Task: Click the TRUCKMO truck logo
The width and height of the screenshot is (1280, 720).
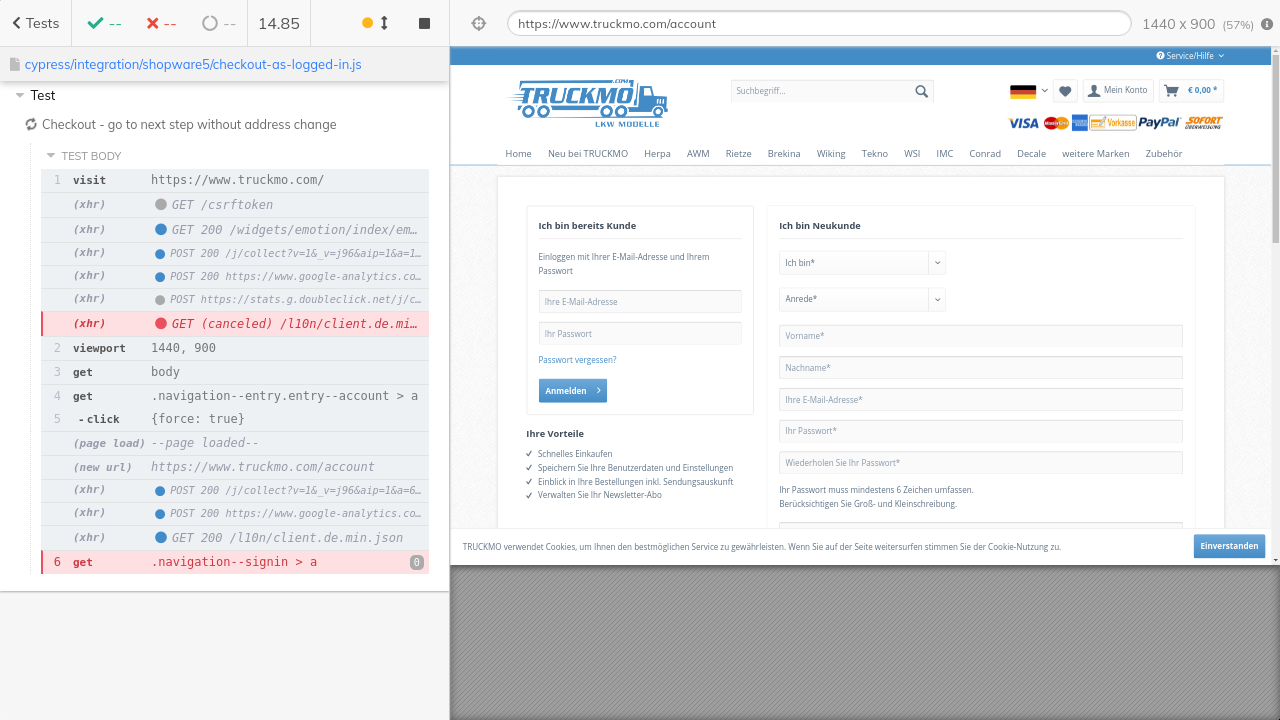Action: [588, 103]
